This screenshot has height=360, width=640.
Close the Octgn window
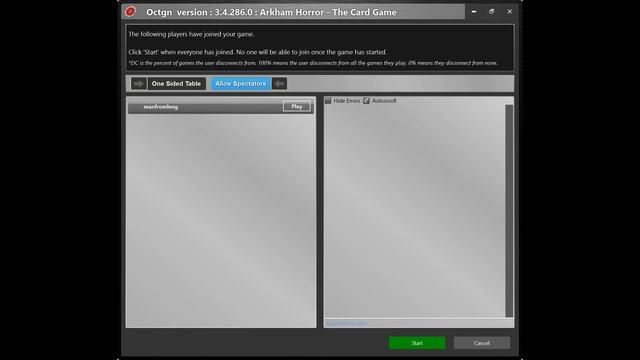pos(509,11)
